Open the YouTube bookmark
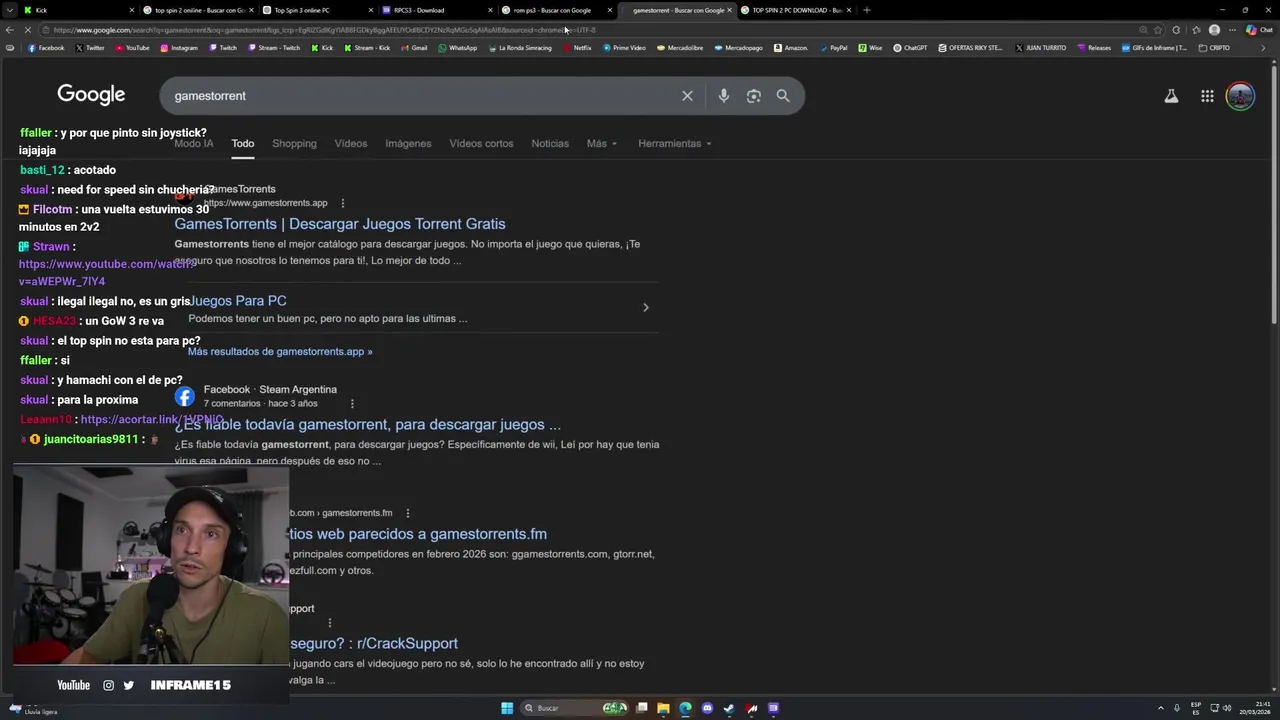 point(132,48)
